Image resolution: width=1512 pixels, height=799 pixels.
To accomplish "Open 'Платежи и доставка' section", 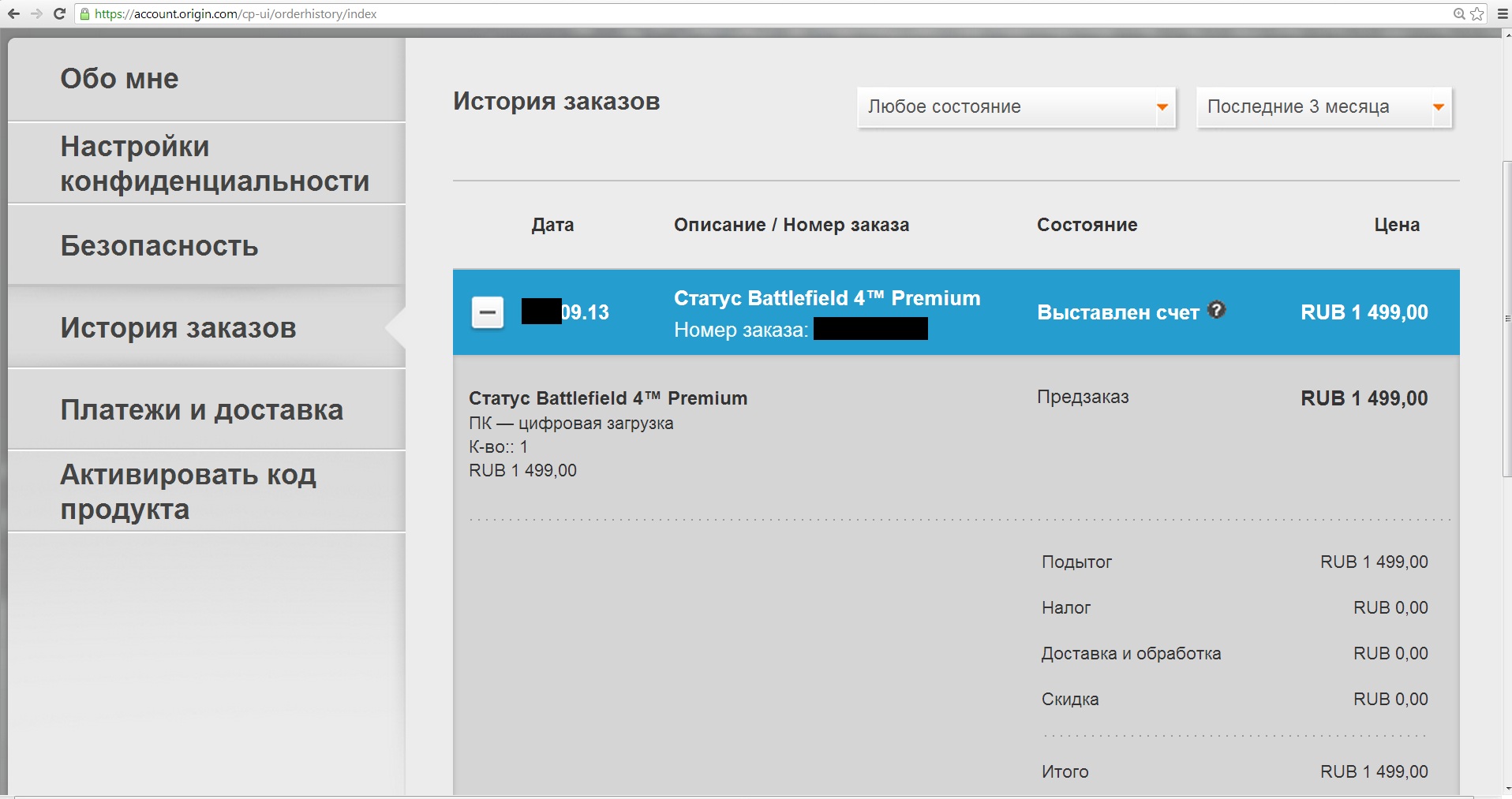I will click(207, 409).
